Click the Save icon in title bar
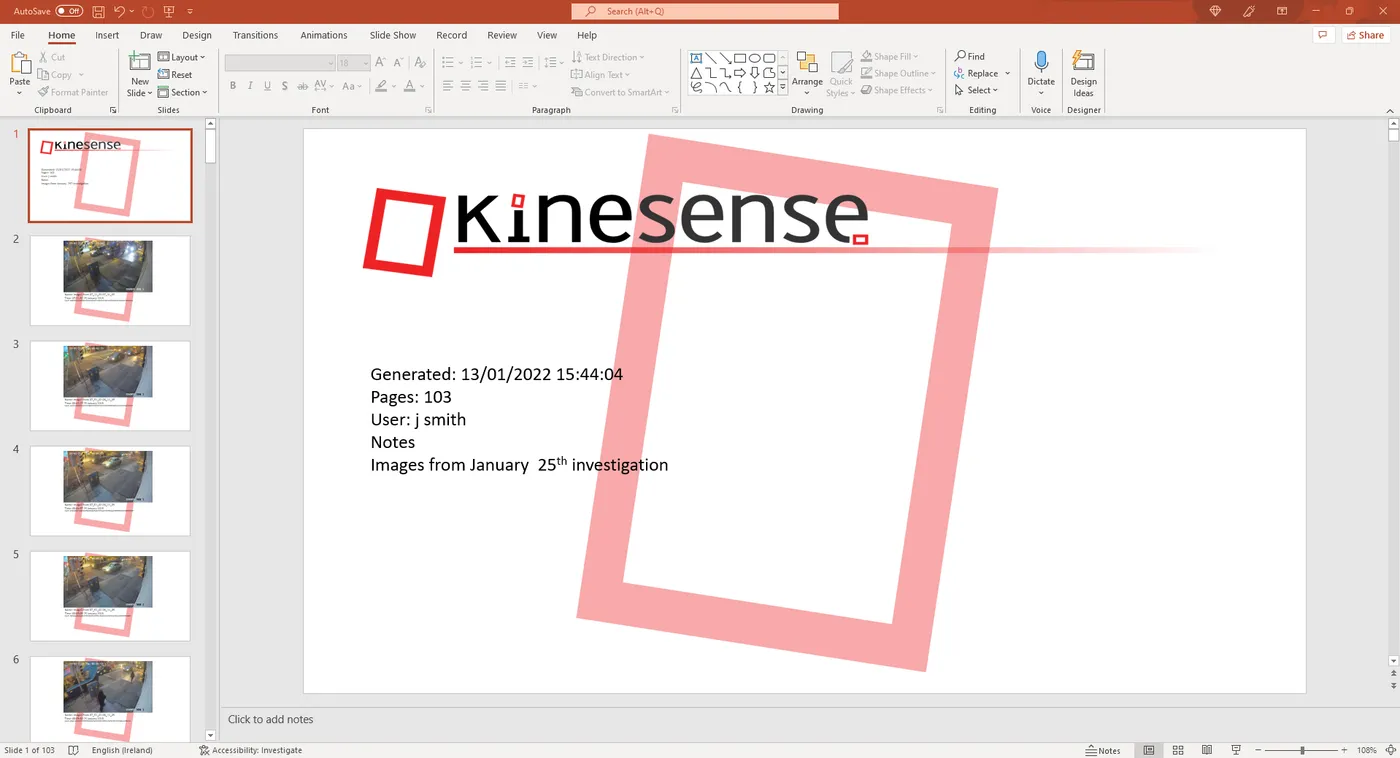1400x758 pixels. [x=98, y=11]
